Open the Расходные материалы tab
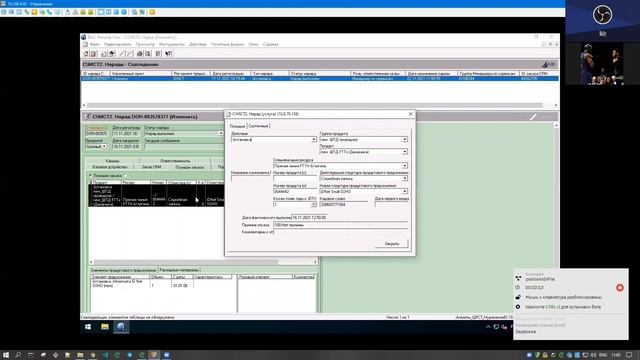Viewport: 640px width, 360px height. tap(179, 270)
